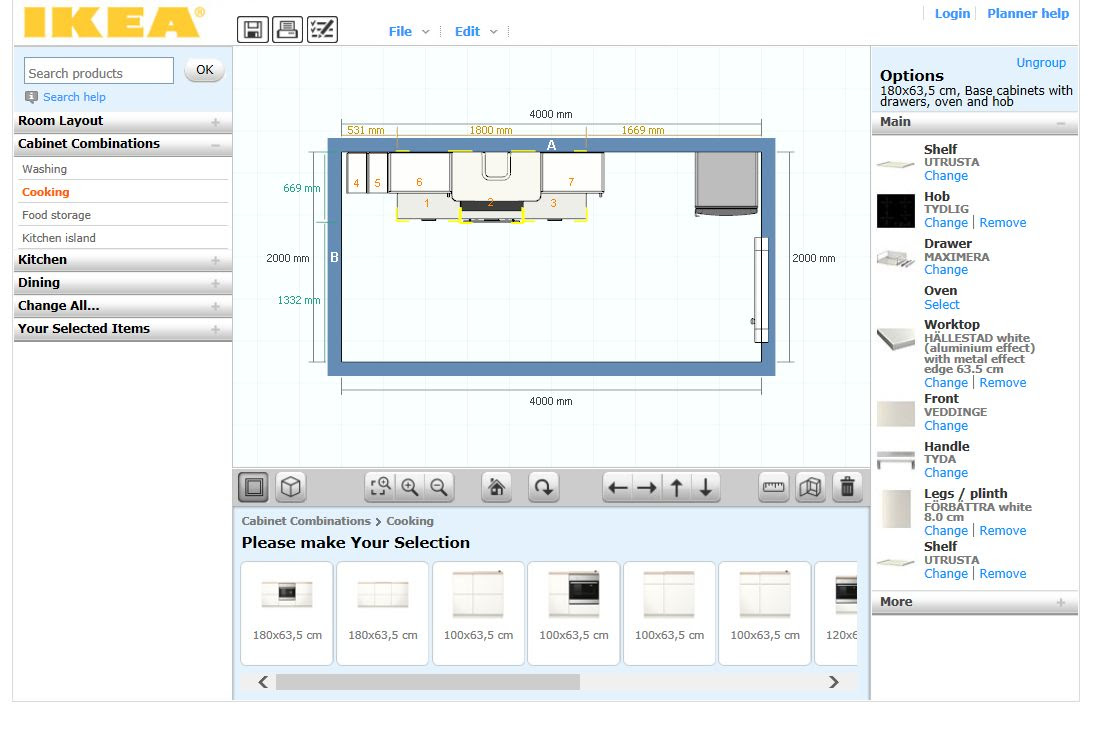The width and height of the screenshot is (1118, 742).
Task: Click Ungroup in Options panel
Action: (1040, 63)
